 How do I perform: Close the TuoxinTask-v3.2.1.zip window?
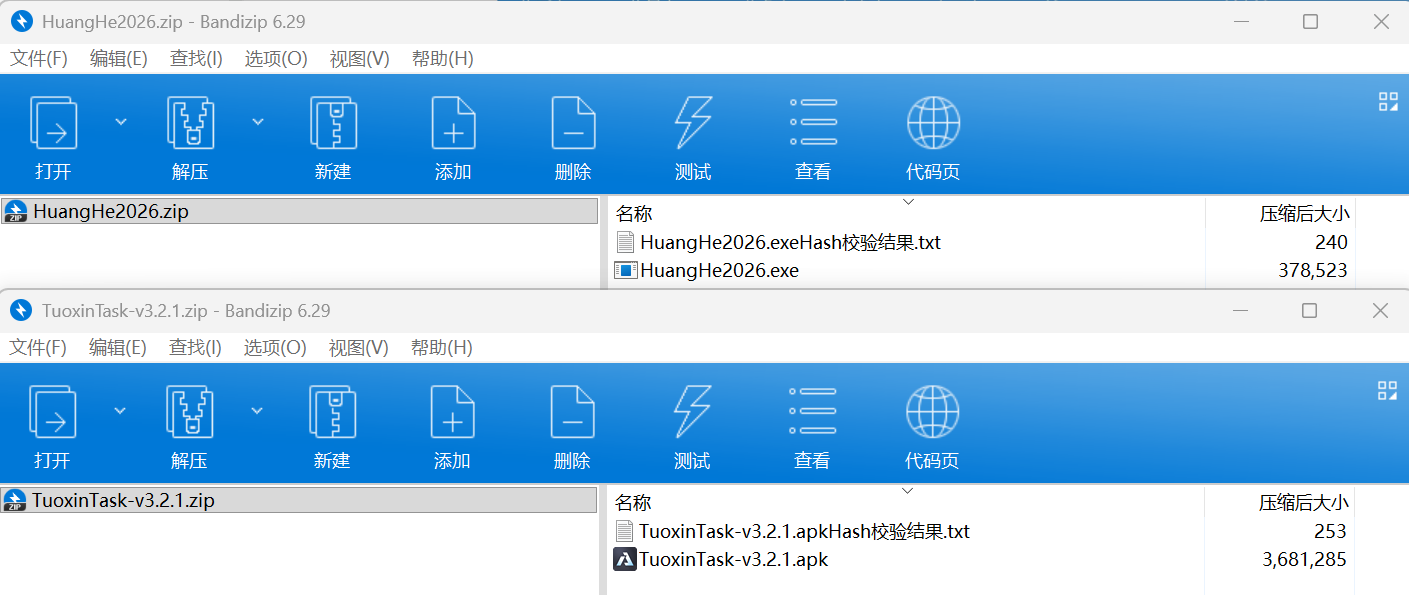click(x=1380, y=311)
